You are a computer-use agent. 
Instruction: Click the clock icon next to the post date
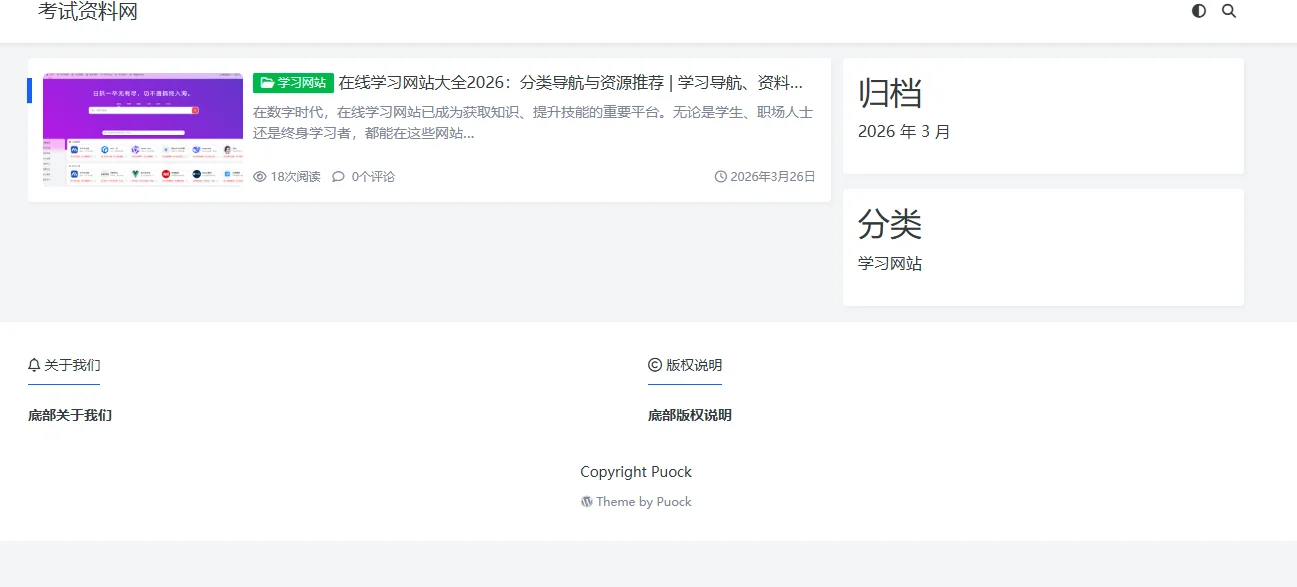(721, 176)
